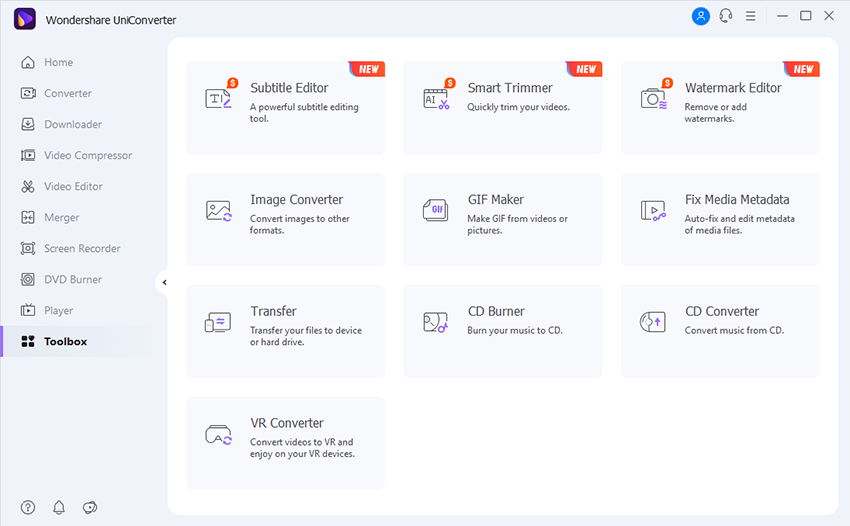
Task: Open the Watermark Editor camera icon
Action: [653, 98]
